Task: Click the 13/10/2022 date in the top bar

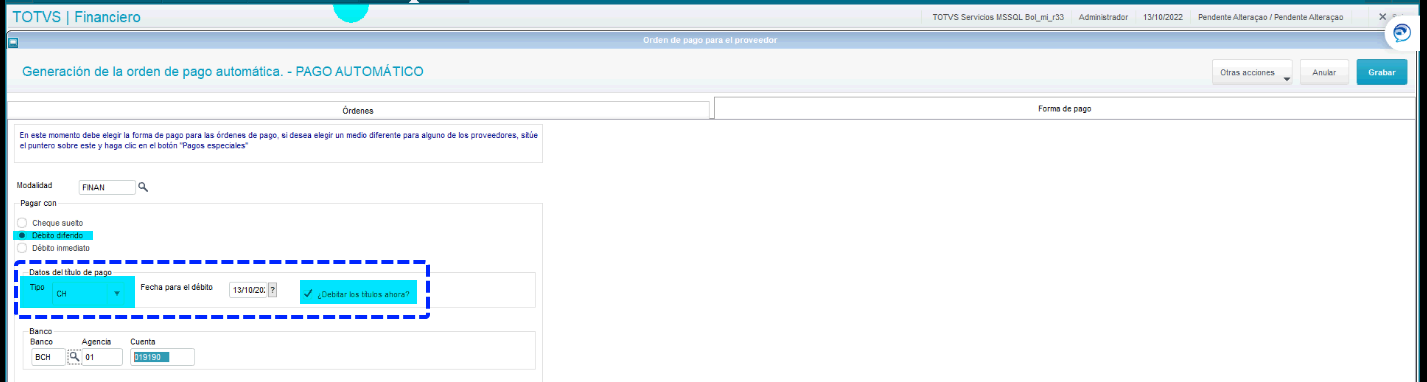Action: point(1162,17)
